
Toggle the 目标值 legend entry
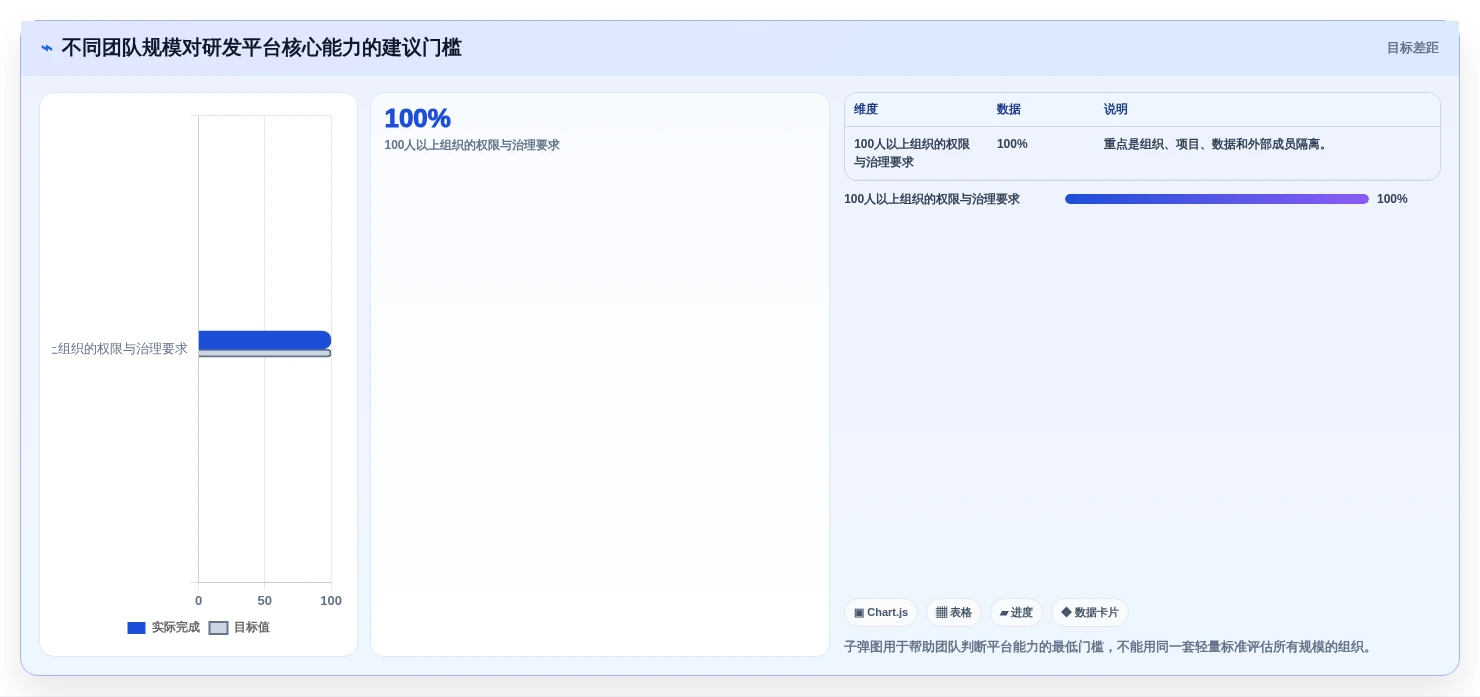coord(239,628)
